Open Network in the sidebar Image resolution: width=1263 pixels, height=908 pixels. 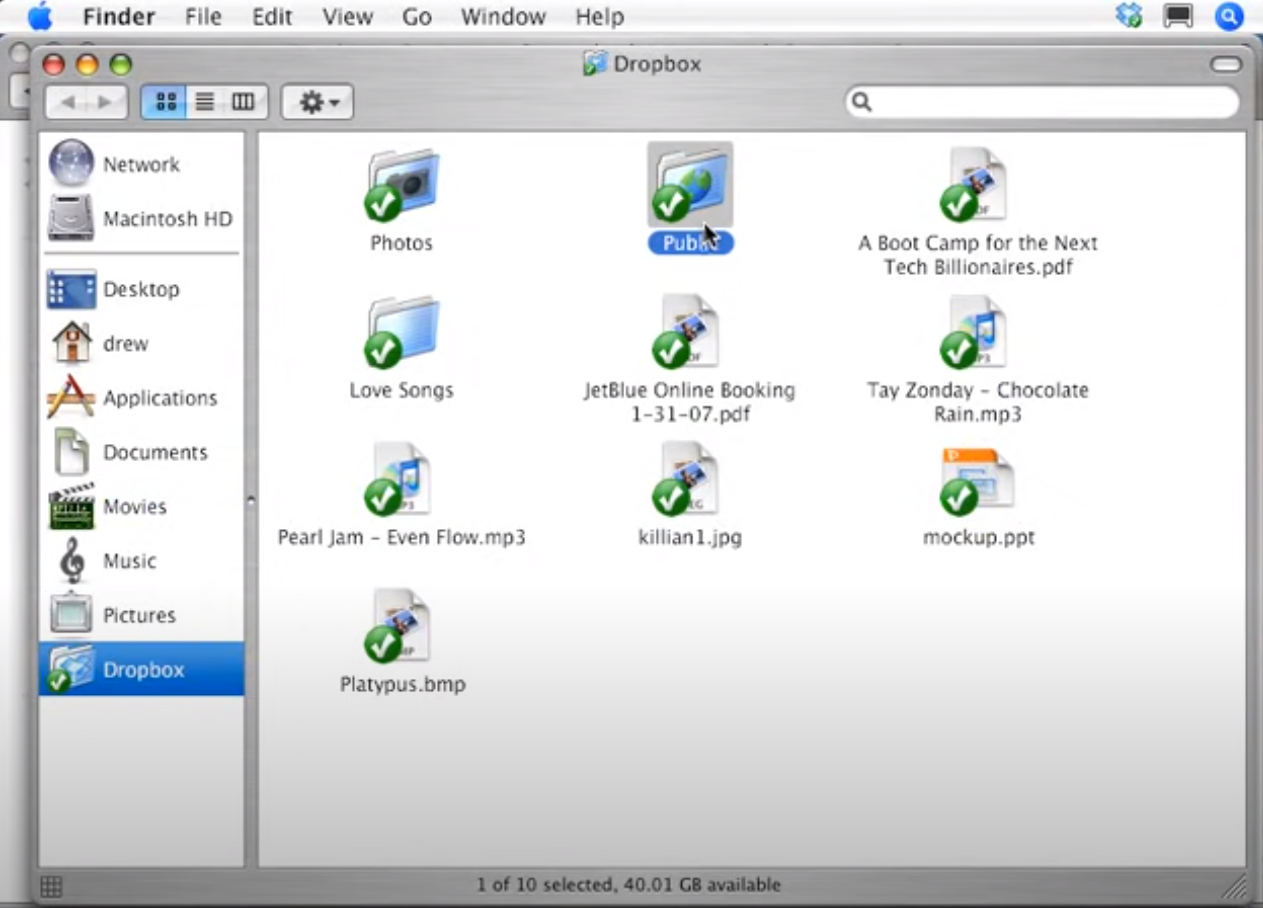point(141,164)
